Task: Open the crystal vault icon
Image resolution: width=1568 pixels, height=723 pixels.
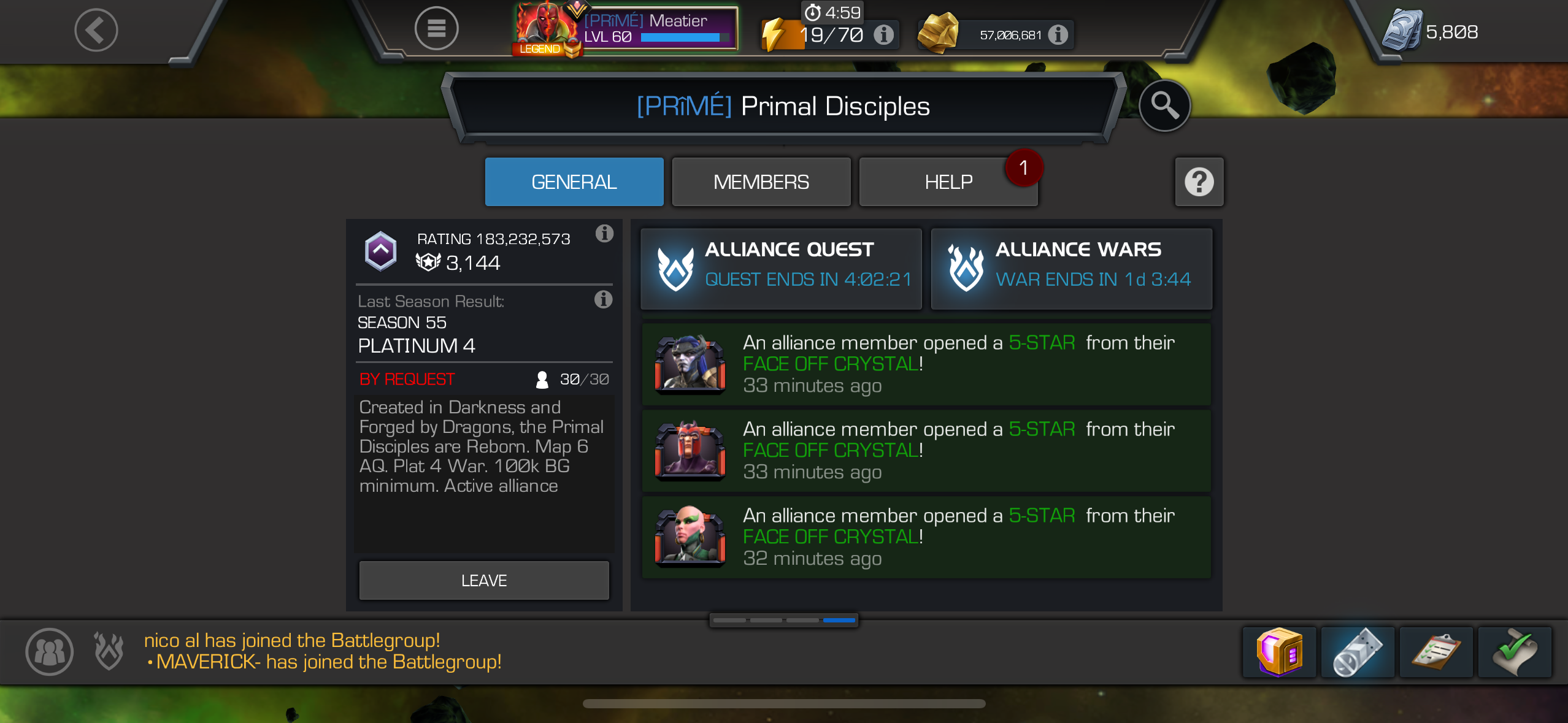Action: coord(1279,652)
